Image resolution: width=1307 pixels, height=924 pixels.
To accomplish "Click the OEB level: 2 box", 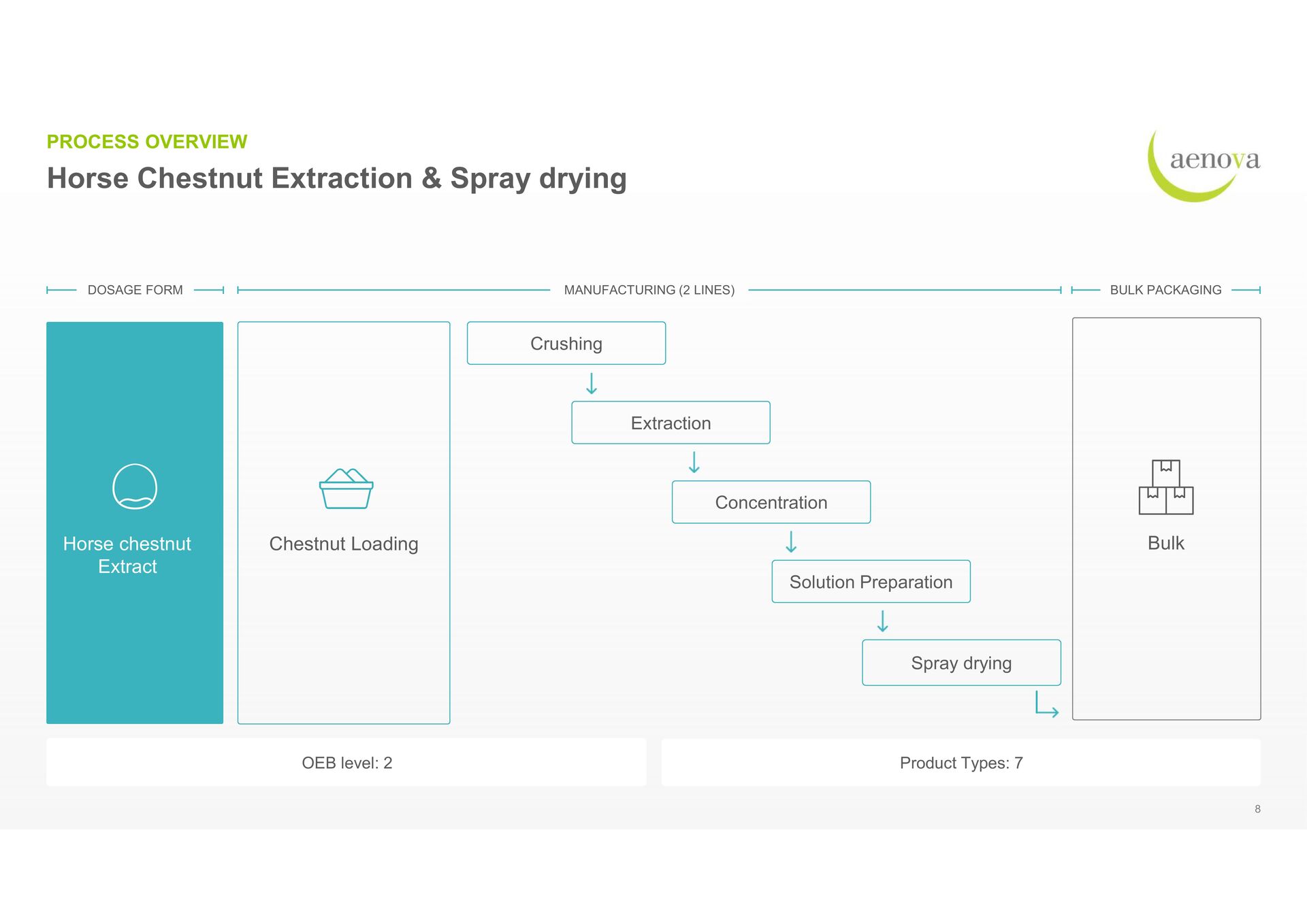I will coord(346,763).
